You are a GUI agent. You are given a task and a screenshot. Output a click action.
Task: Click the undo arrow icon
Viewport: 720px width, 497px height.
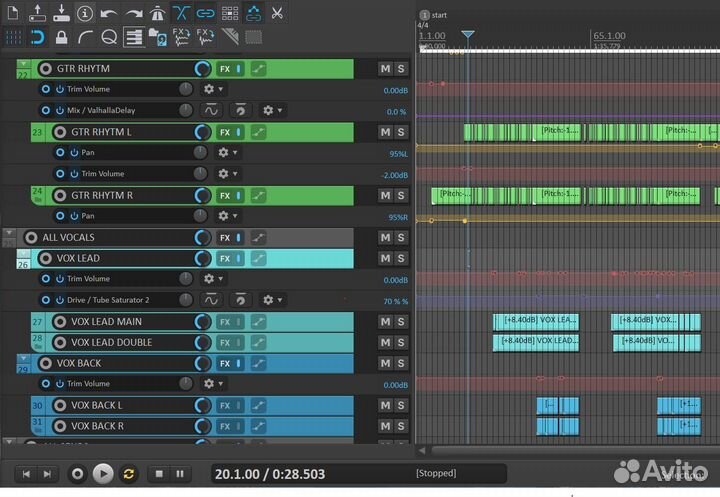109,13
